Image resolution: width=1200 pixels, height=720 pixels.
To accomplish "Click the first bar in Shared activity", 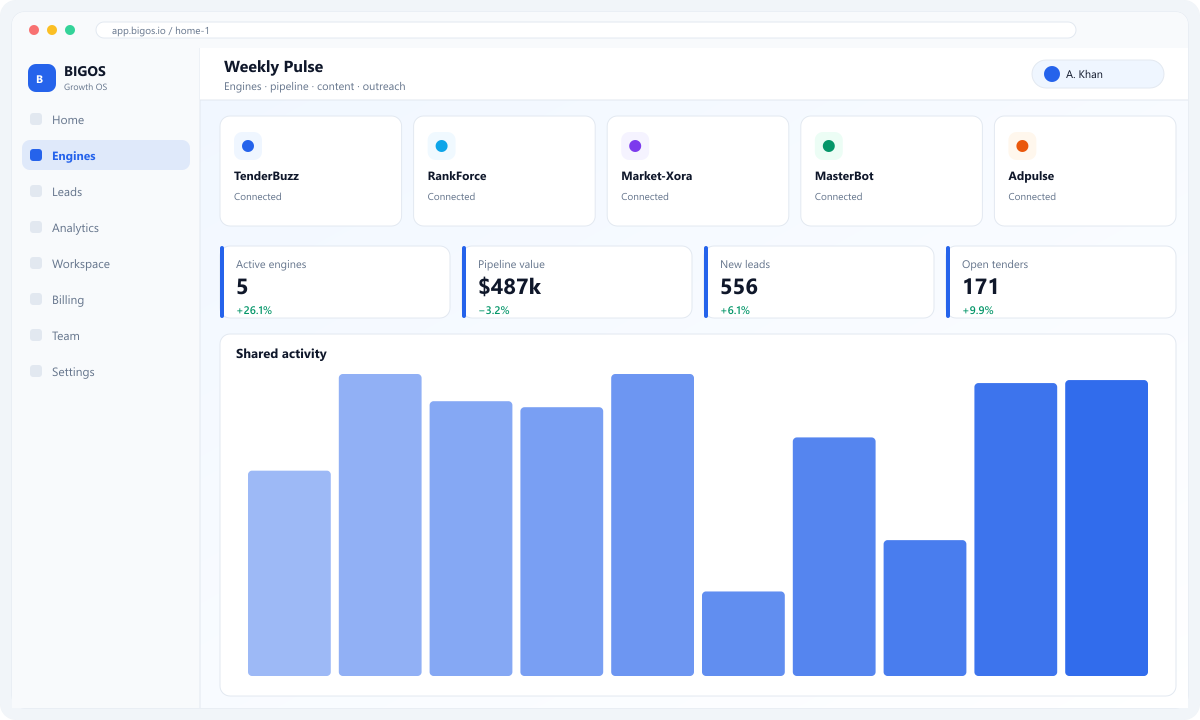I will [x=289, y=573].
